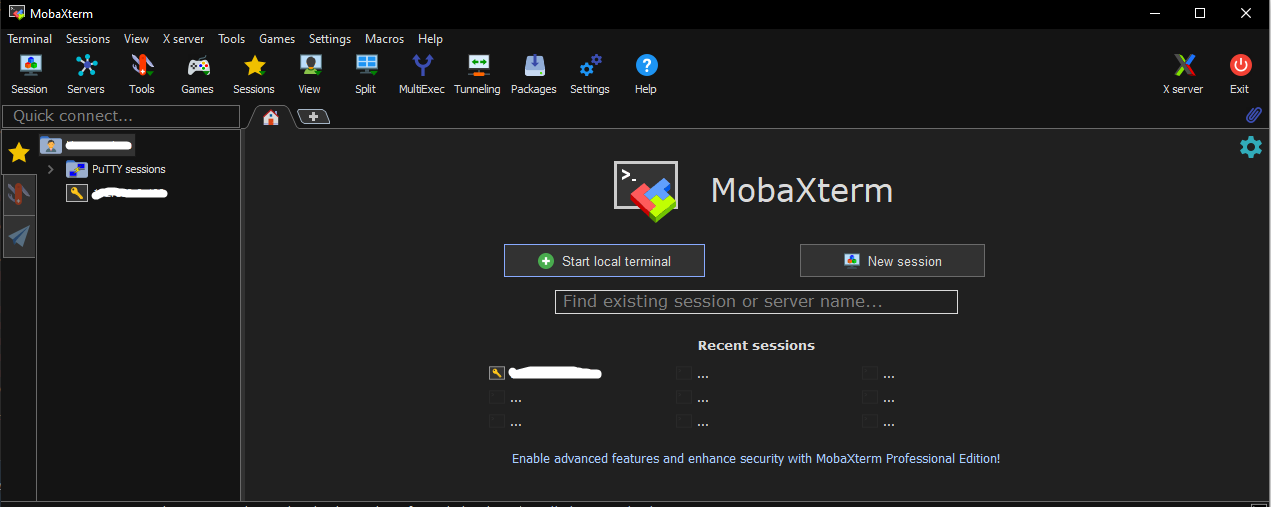
Task: Open the Terminal menu
Action: tap(30, 39)
